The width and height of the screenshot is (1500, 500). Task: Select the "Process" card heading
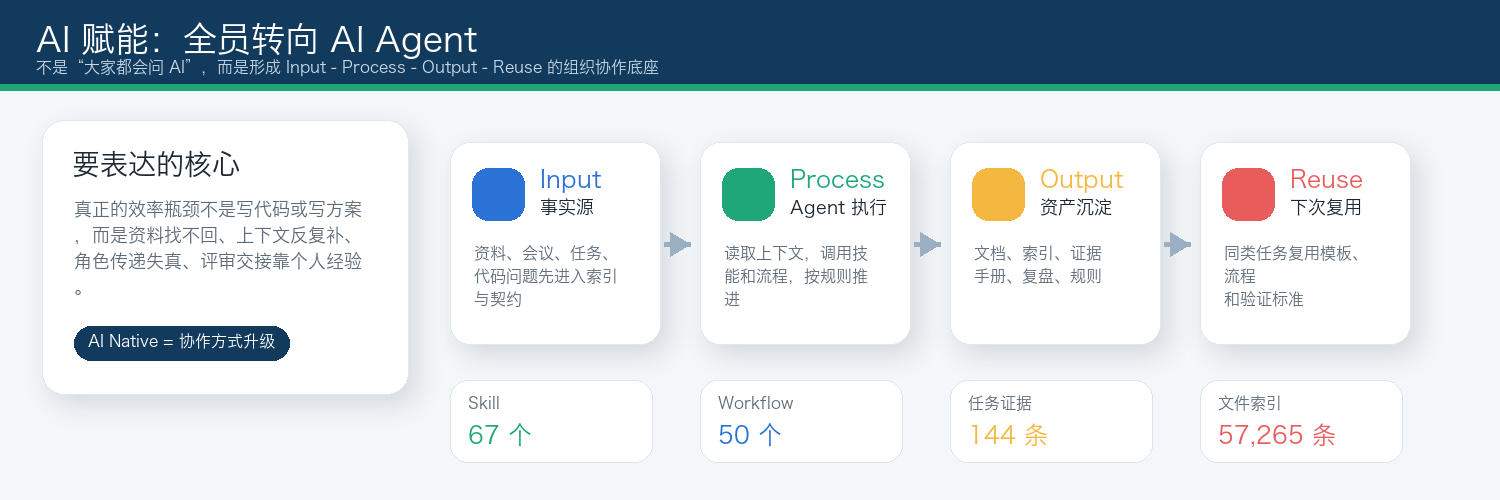(x=837, y=180)
